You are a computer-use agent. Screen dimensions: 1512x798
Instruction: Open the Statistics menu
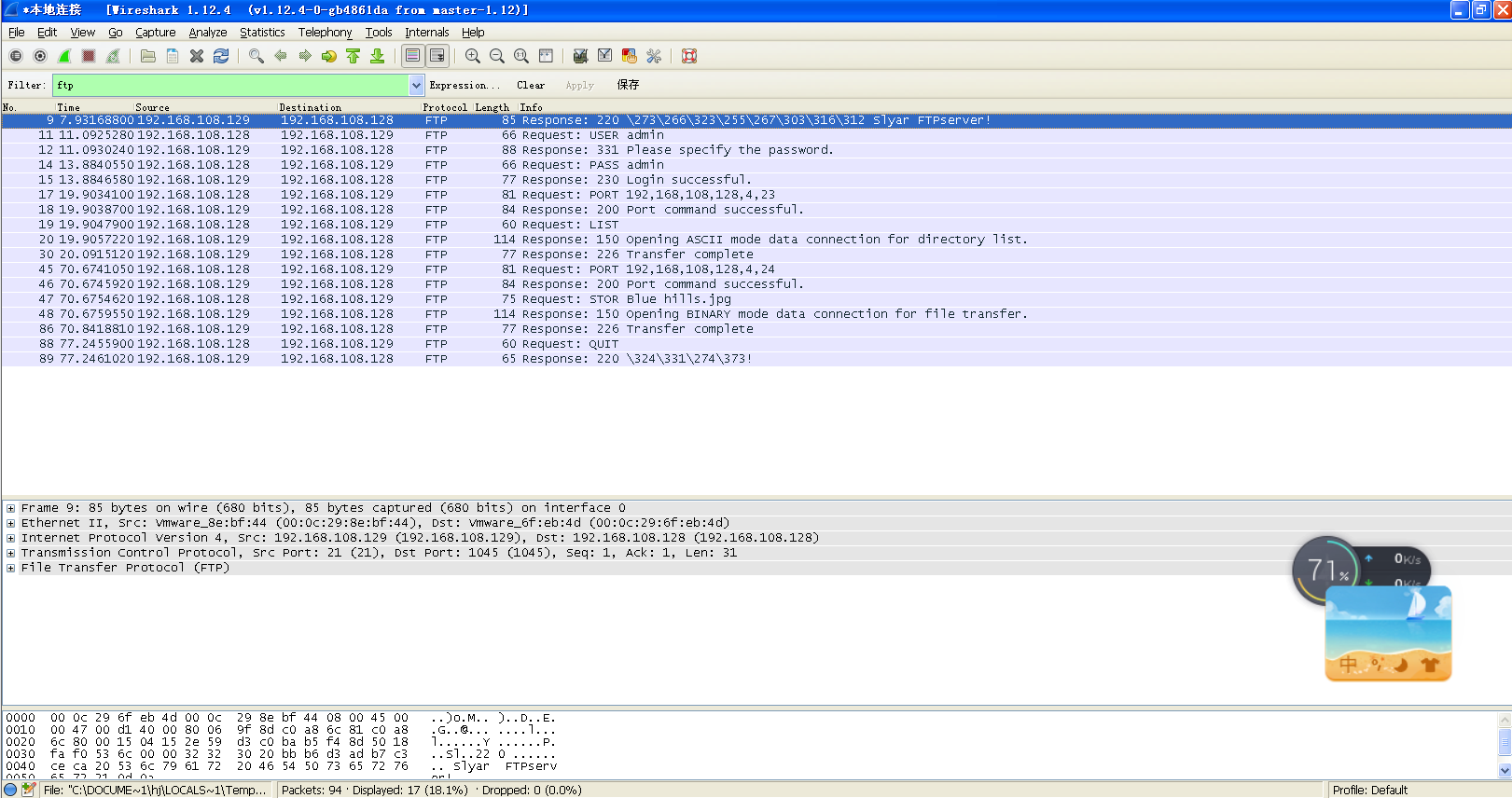(262, 32)
